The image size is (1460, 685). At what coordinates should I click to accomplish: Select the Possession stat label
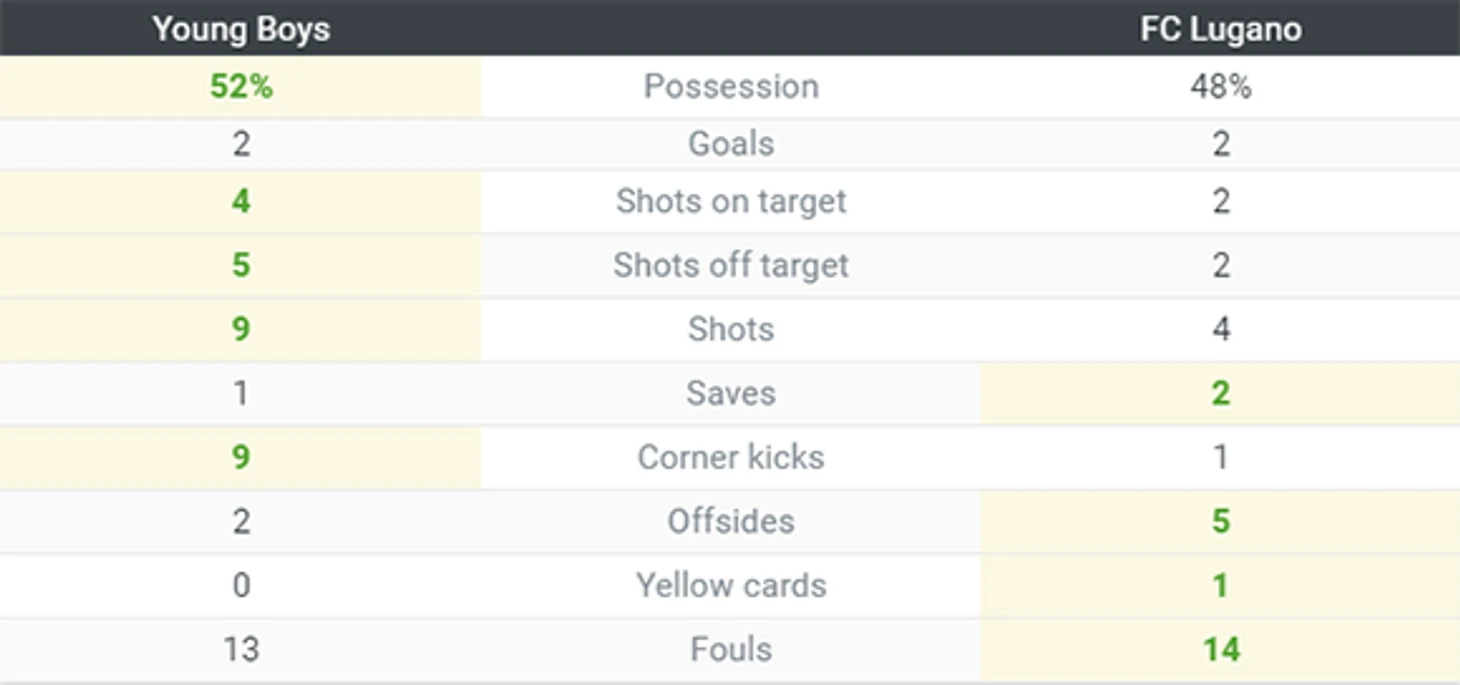click(x=731, y=87)
